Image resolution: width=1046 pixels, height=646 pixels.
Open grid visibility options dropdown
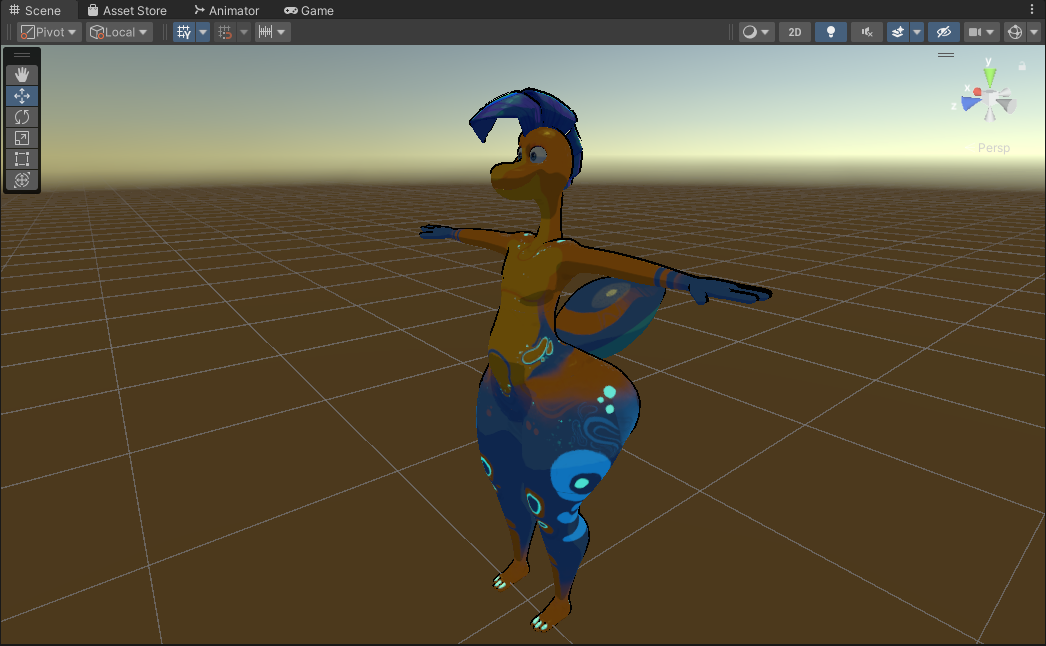203,32
